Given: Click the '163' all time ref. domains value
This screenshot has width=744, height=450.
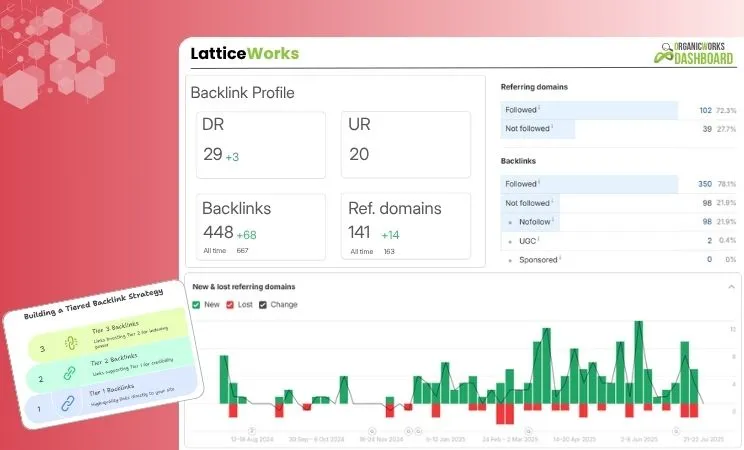Looking at the screenshot, I should click(x=389, y=252).
